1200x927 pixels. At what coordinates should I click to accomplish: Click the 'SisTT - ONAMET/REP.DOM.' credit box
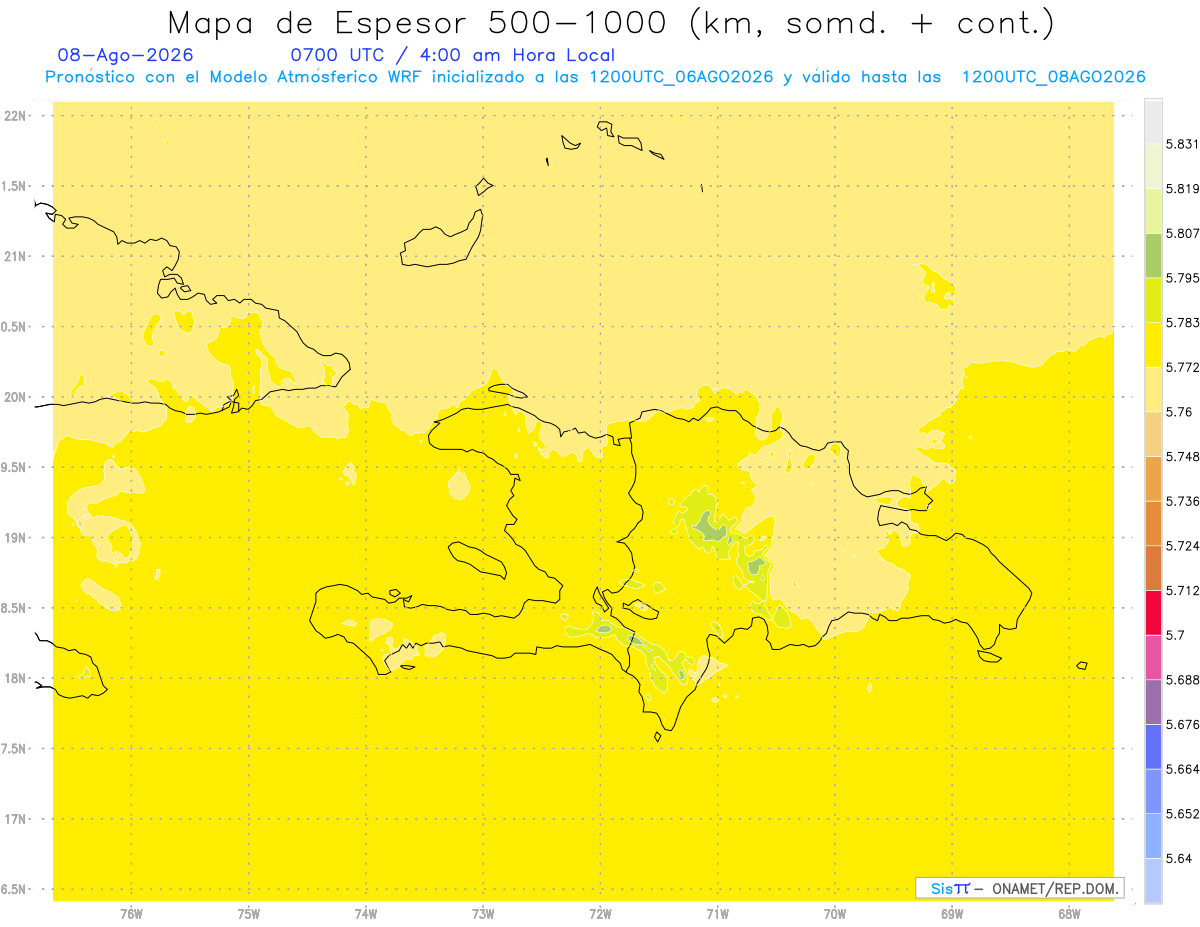1020,888
